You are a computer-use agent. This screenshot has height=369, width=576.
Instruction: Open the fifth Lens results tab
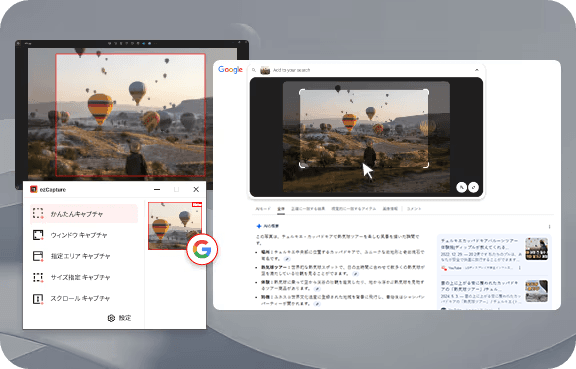pos(390,209)
